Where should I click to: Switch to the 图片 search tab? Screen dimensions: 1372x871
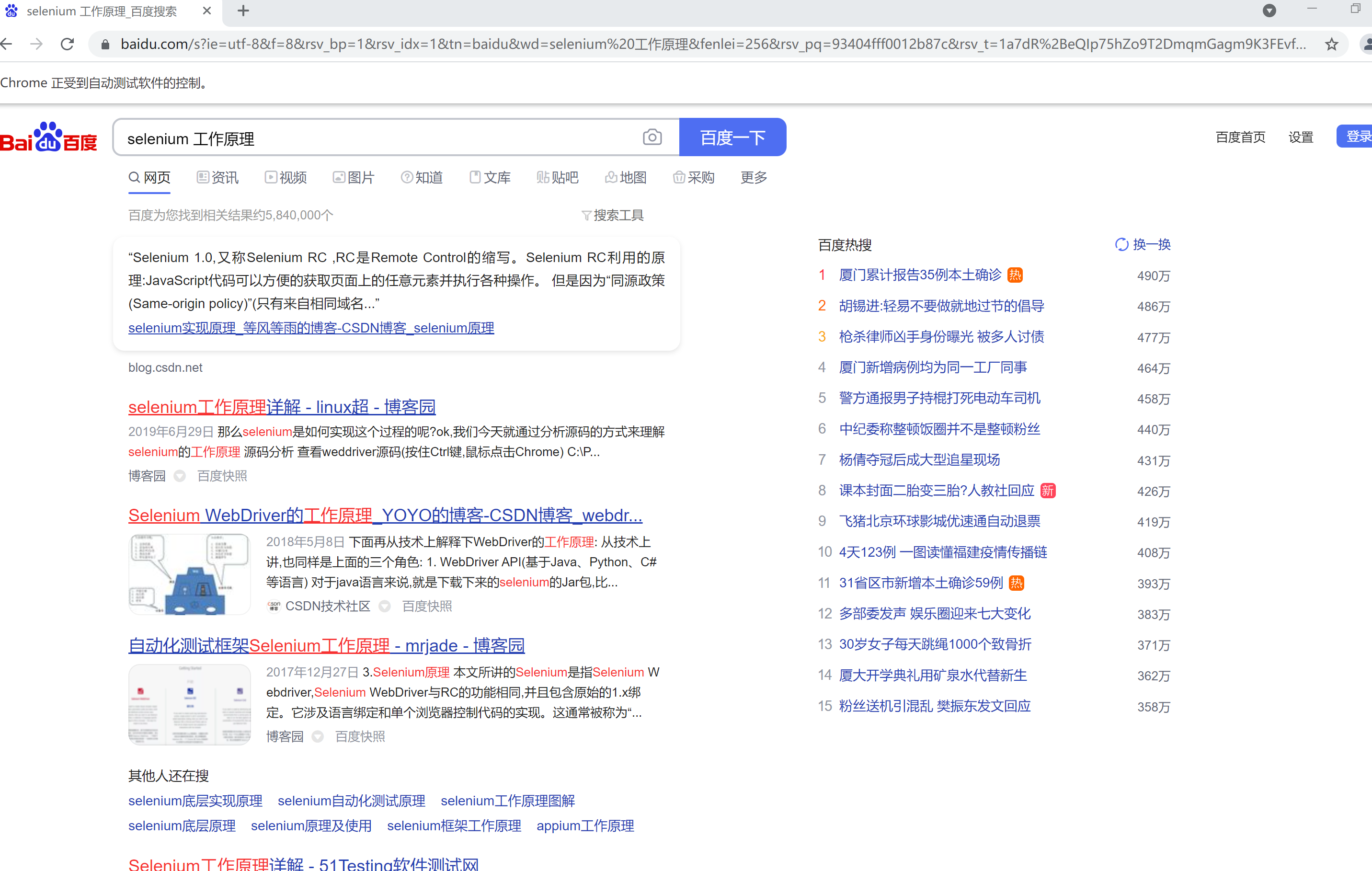click(x=354, y=178)
